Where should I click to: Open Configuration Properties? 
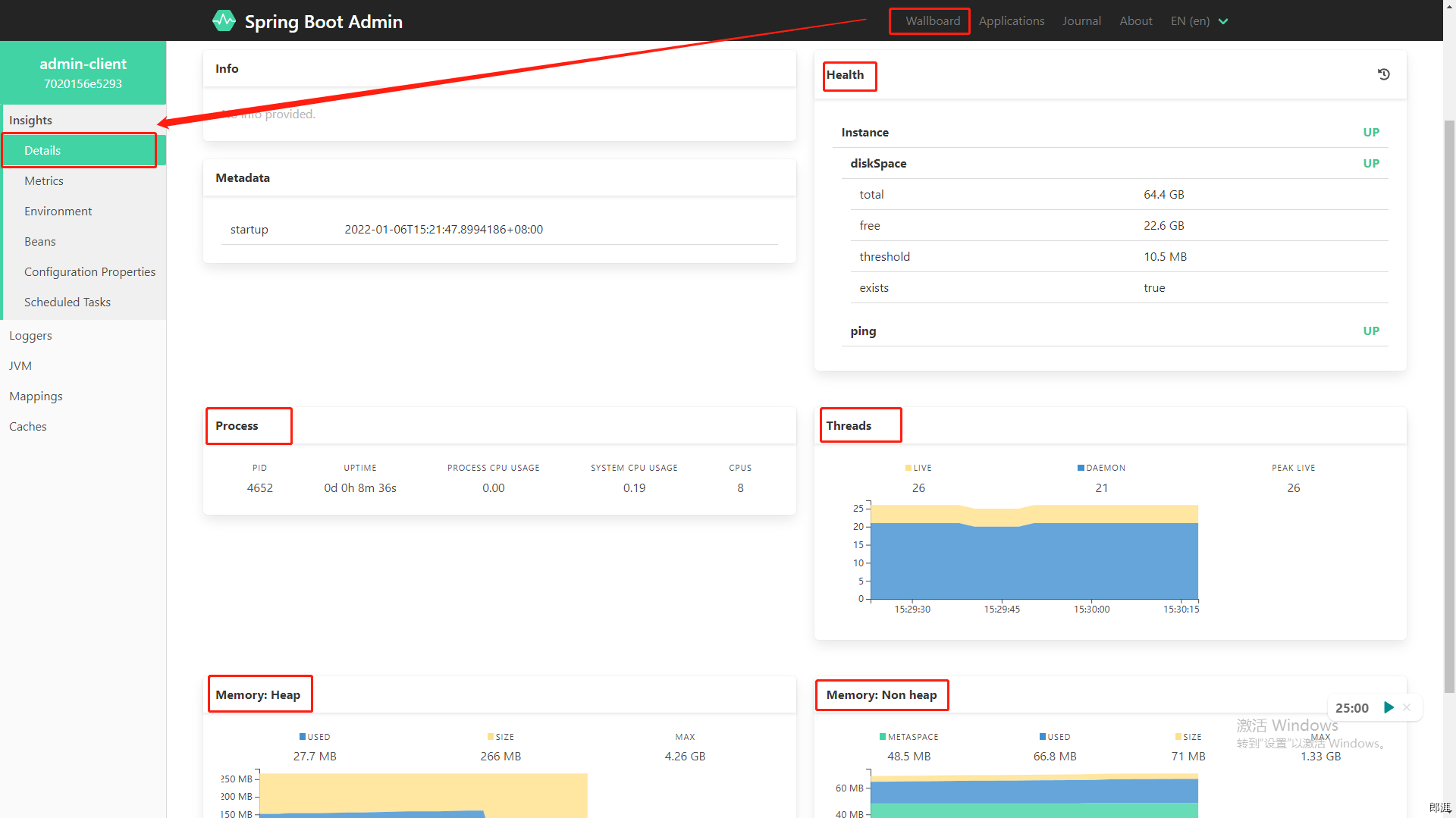(83, 271)
